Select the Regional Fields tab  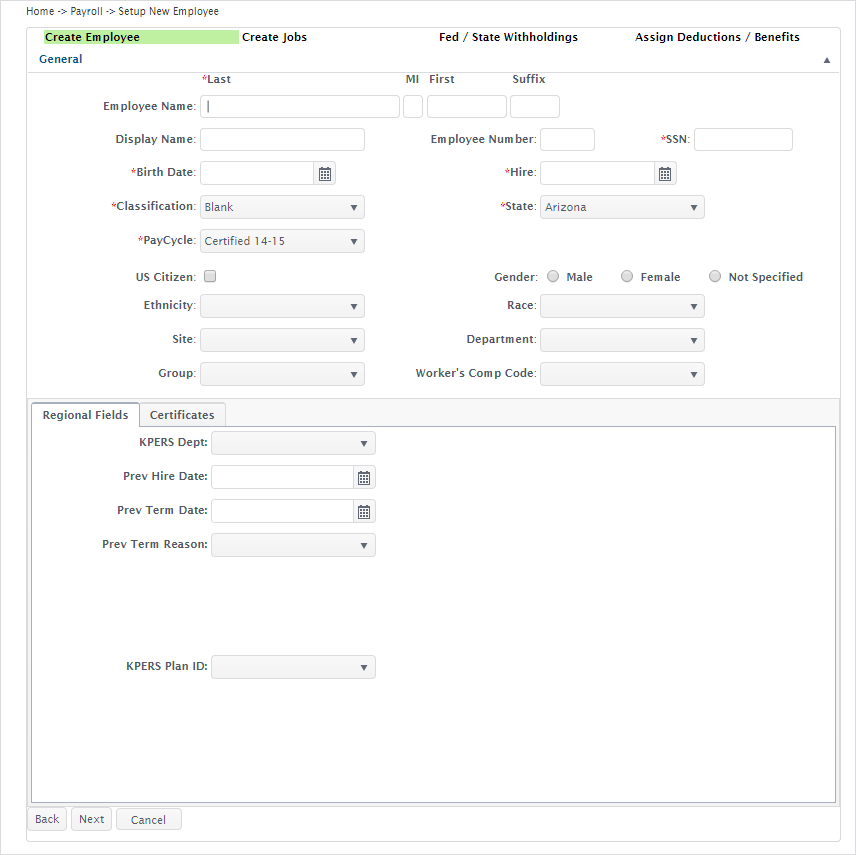coord(85,415)
